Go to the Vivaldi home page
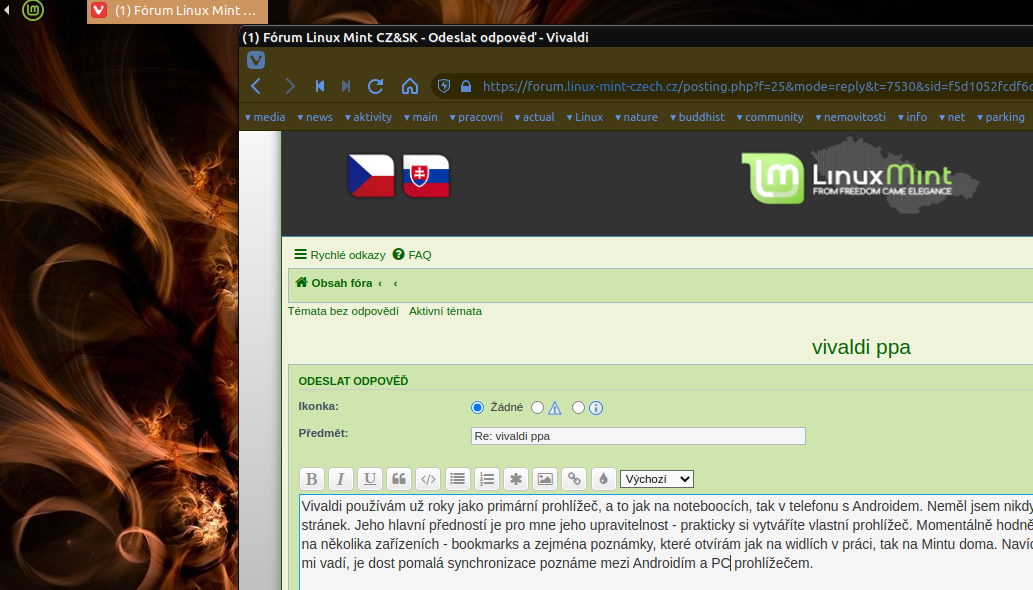Screen dimensions: 1033x590 click(x=409, y=86)
